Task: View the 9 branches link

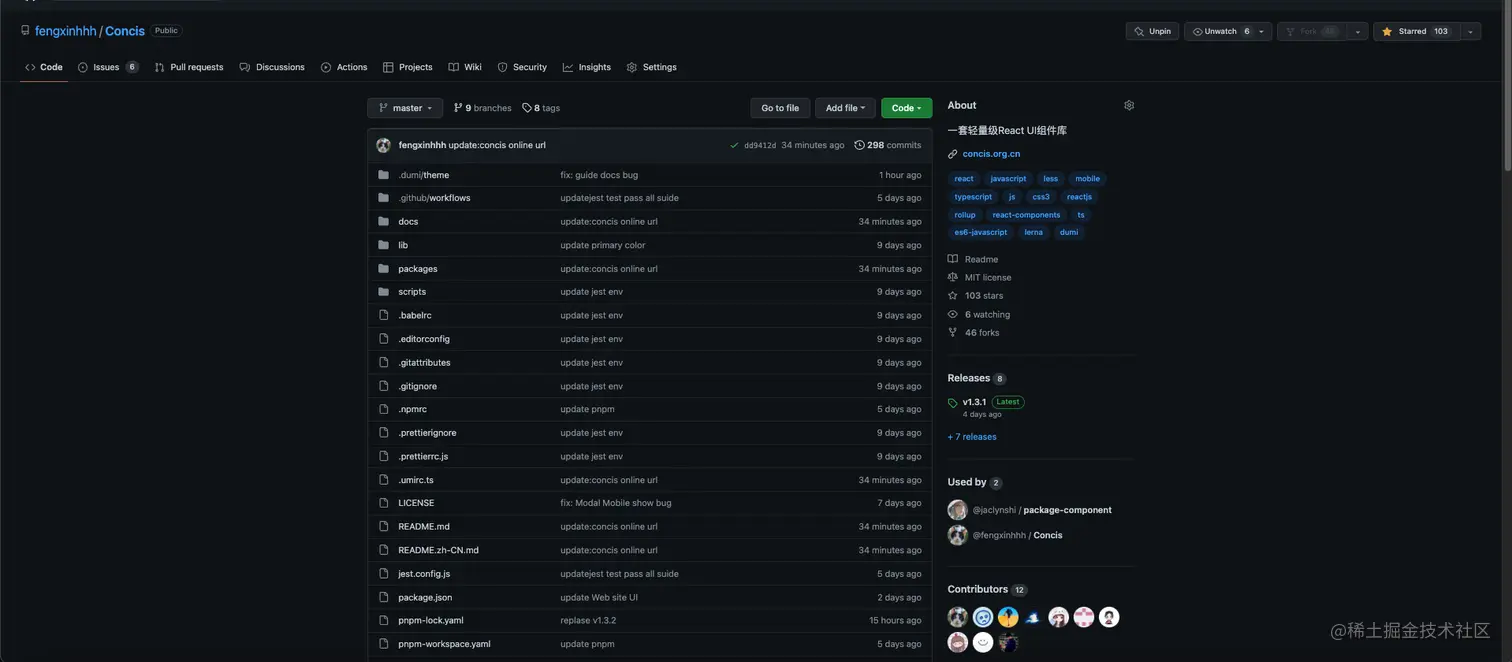Action: [x=482, y=108]
